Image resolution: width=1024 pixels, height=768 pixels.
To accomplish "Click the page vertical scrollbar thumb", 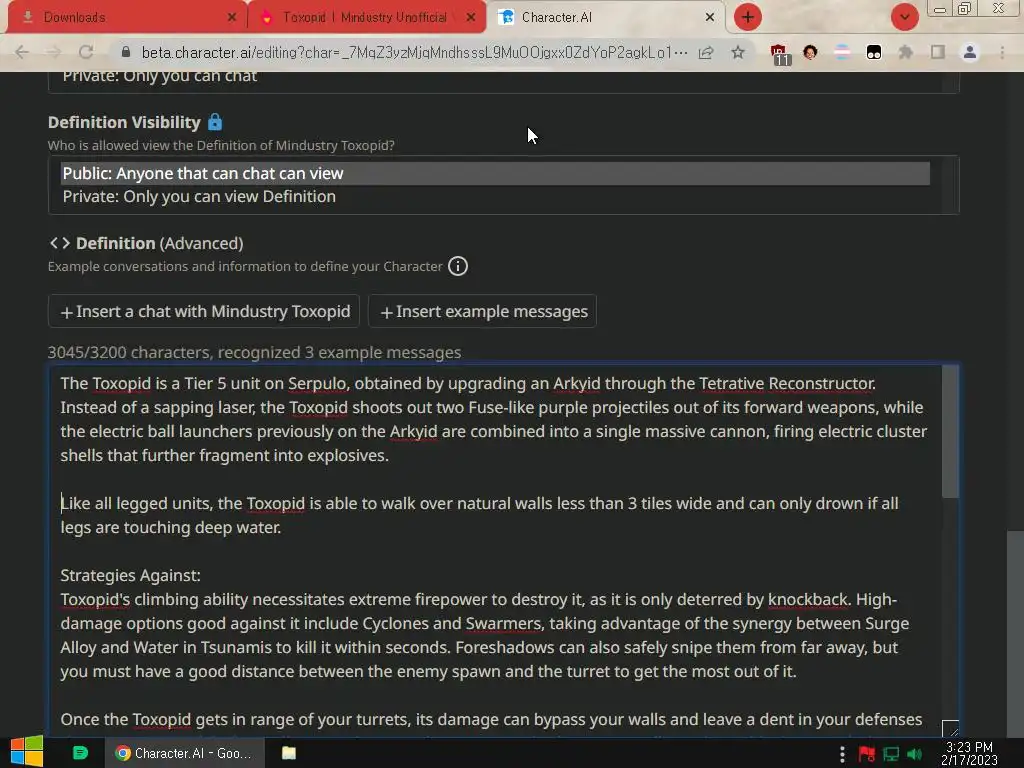I will coord(1015,633).
